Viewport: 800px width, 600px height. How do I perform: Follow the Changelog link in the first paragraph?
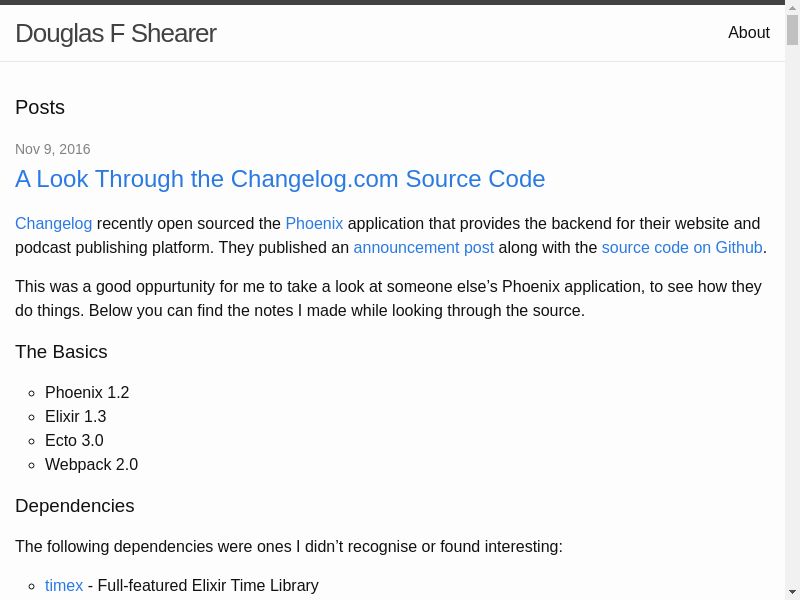pos(53,224)
